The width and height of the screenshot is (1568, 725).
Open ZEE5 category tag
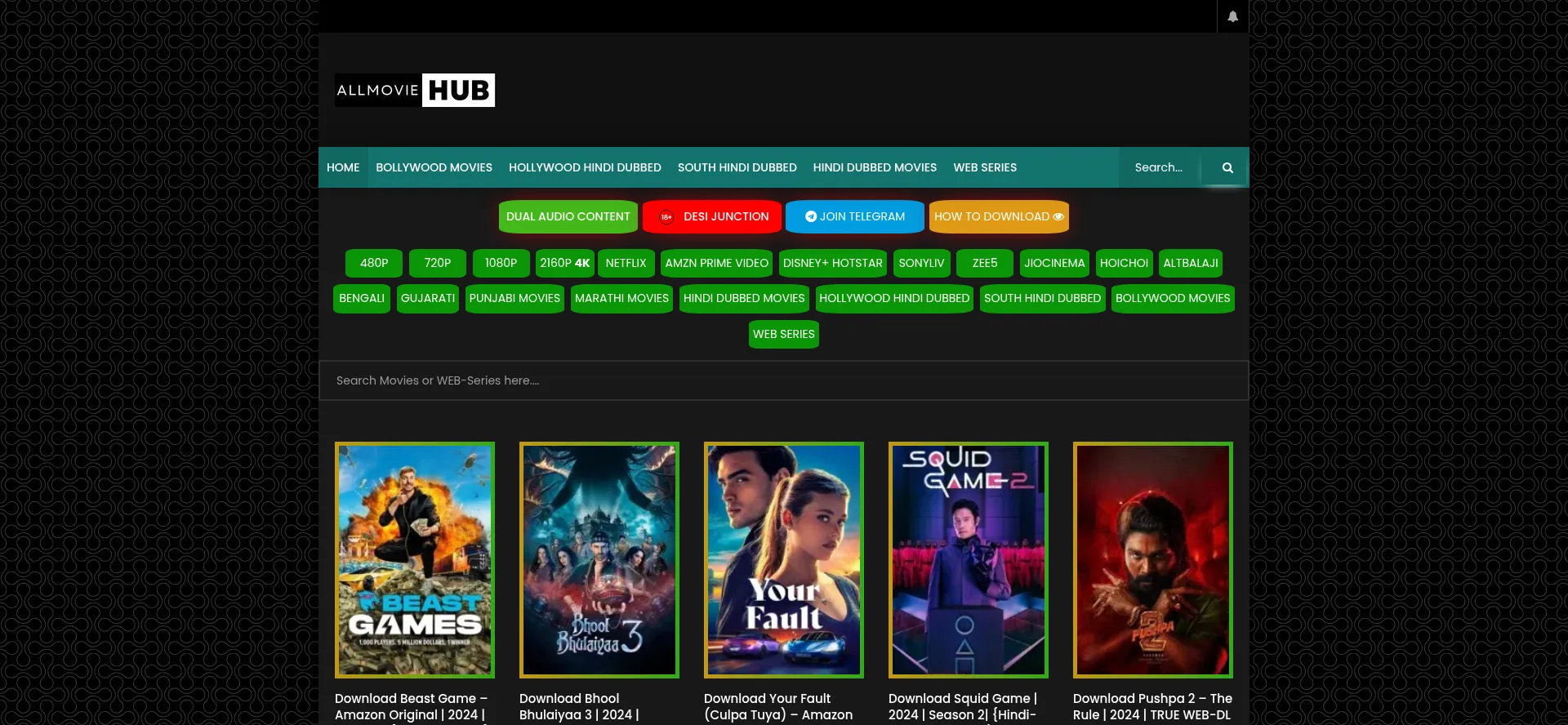985,263
